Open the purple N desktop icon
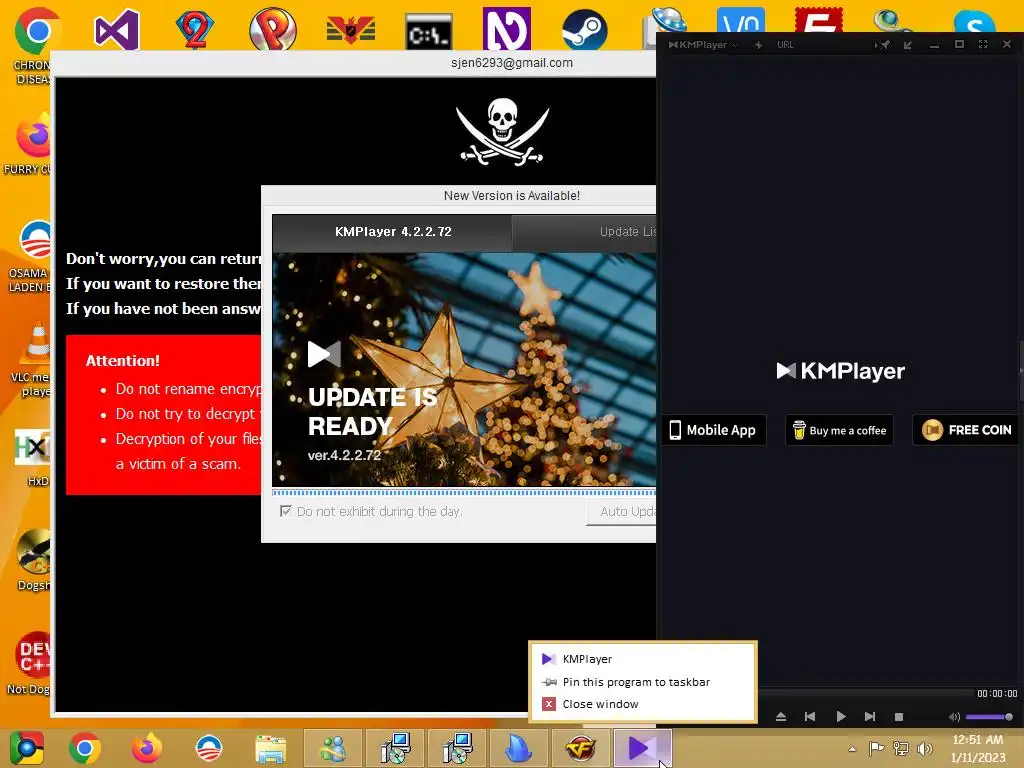The height and width of the screenshot is (768, 1024). (x=507, y=29)
